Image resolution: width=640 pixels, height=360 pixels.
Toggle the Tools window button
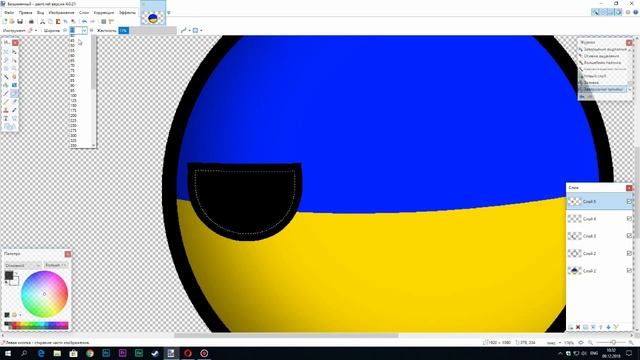pyautogui.click(x=596, y=12)
